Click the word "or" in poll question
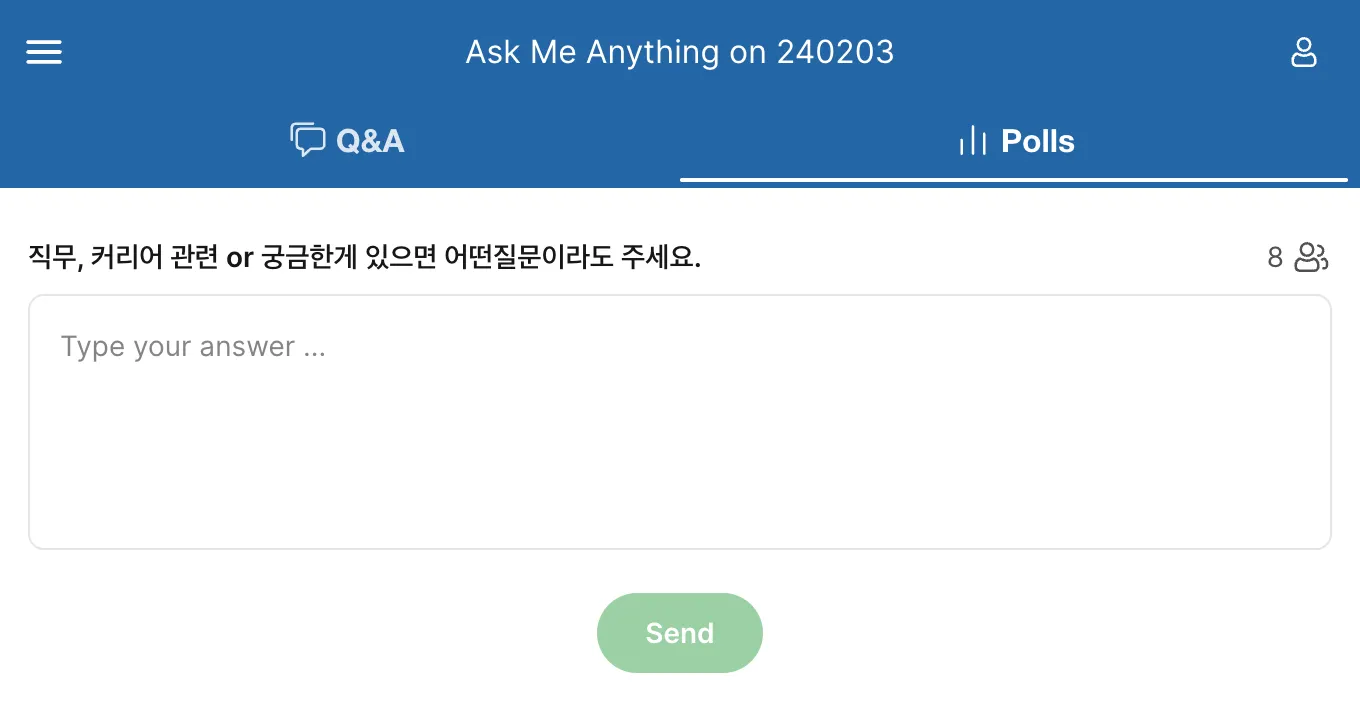This screenshot has width=1360, height=710. (x=240, y=259)
